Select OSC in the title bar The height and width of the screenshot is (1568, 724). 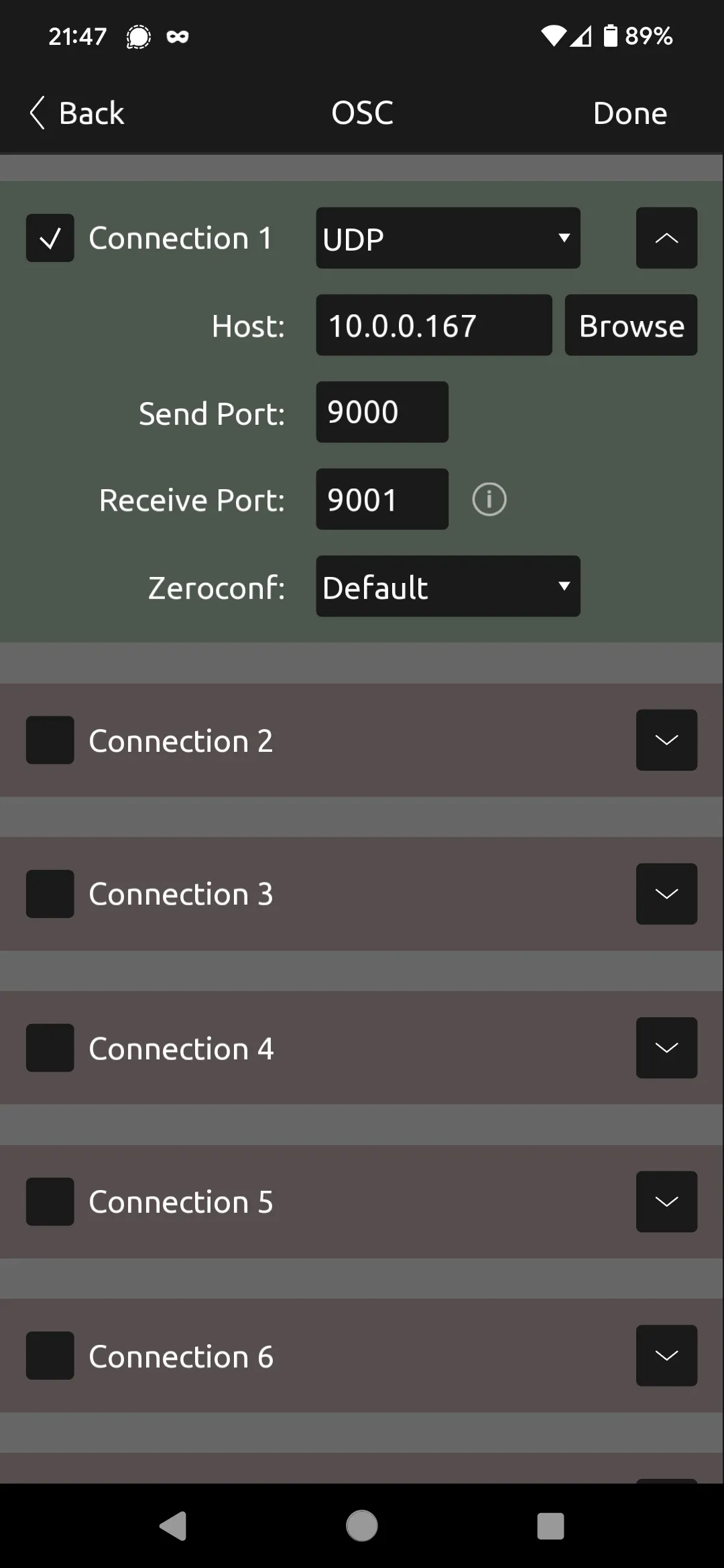click(362, 113)
